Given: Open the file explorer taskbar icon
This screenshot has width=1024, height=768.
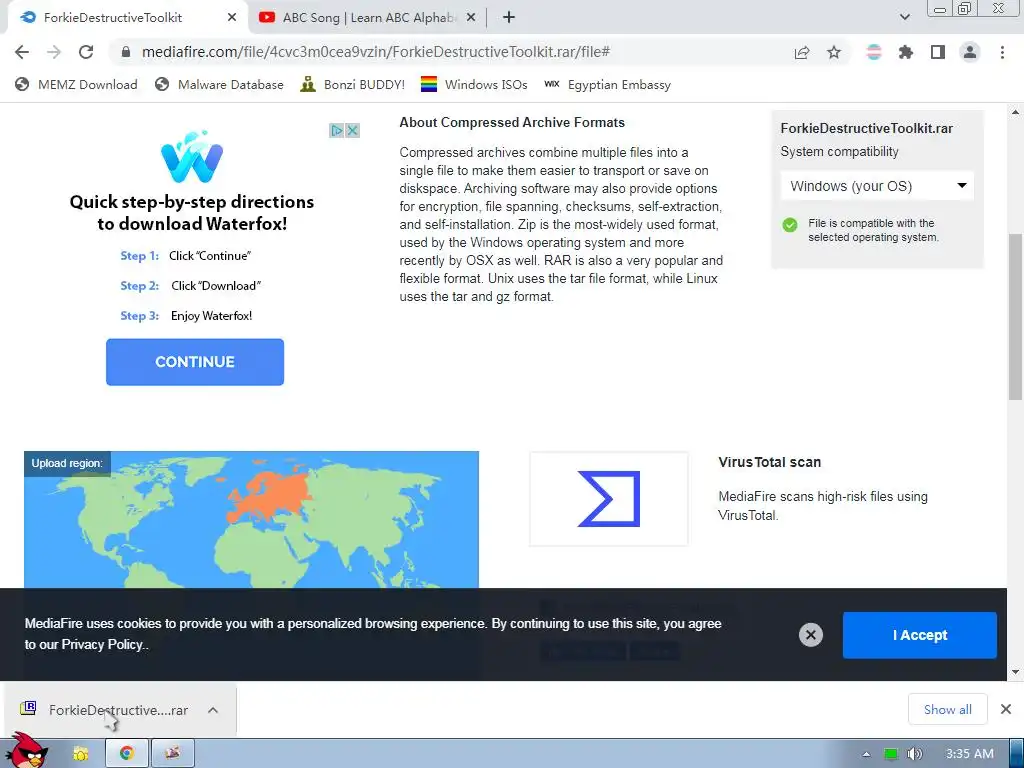Looking at the screenshot, I should pyautogui.click(x=81, y=754).
